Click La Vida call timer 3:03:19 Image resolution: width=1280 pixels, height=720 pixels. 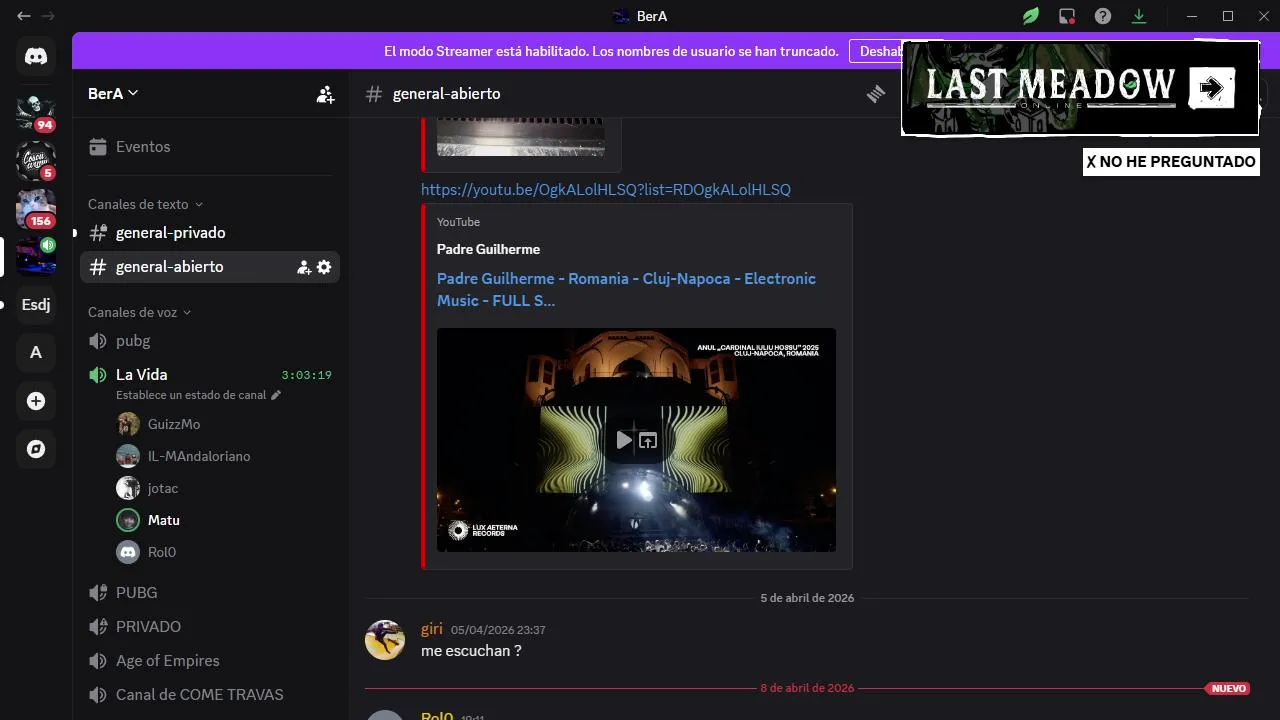coord(306,375)
